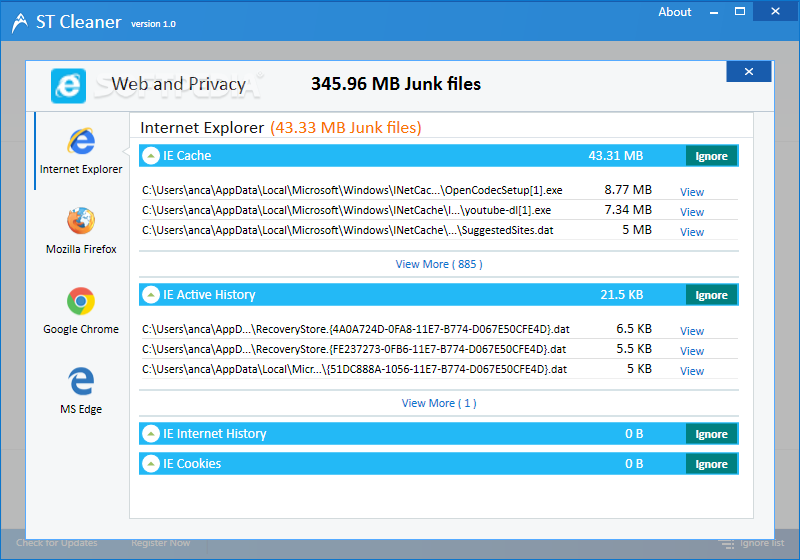800x560 pixels.
Task: Click the IE Active History 21.5 KB total
Action: [x=621, y=295]
